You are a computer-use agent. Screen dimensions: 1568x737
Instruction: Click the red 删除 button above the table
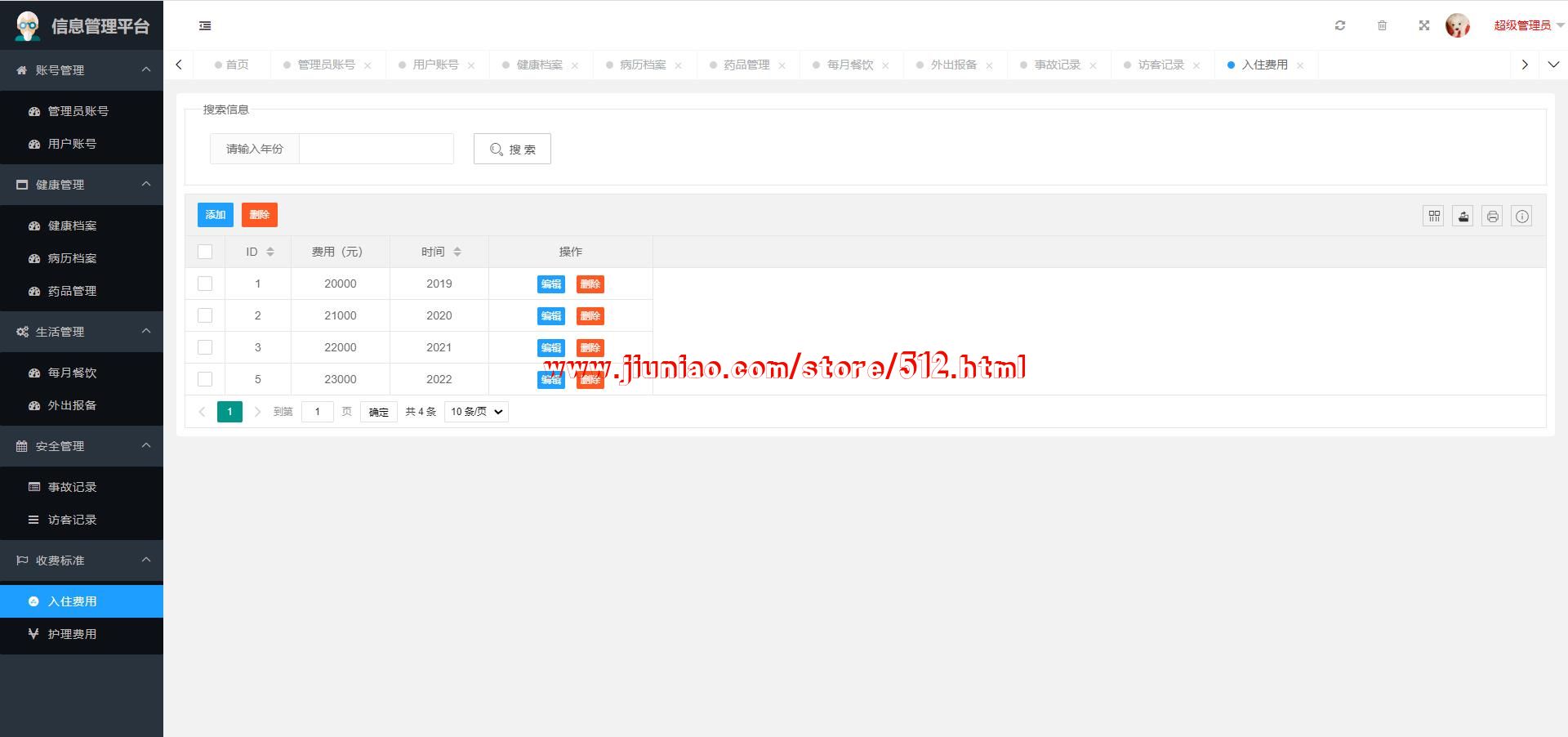[260, 215]
